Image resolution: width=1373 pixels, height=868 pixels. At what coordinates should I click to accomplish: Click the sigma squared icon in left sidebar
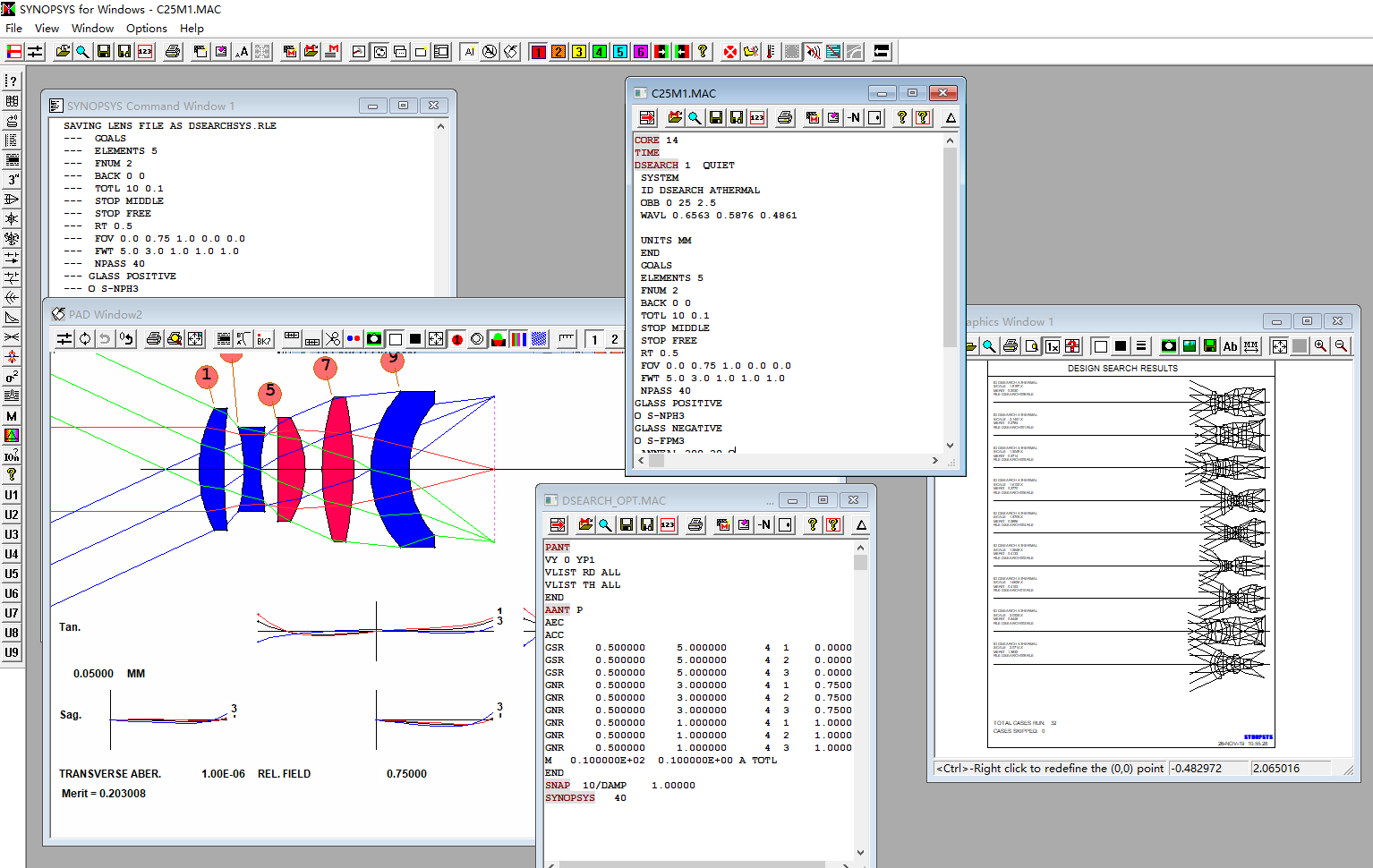tap(12, 377)
